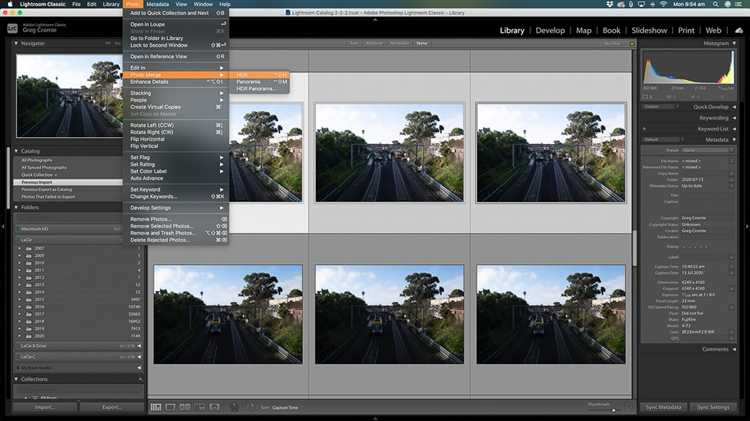Image resolution: width=750 pixels, height=421 pixels.
Task: Open the Sort Capture Time dropdown
Action: pyautogui.click(x=285, y=408)
